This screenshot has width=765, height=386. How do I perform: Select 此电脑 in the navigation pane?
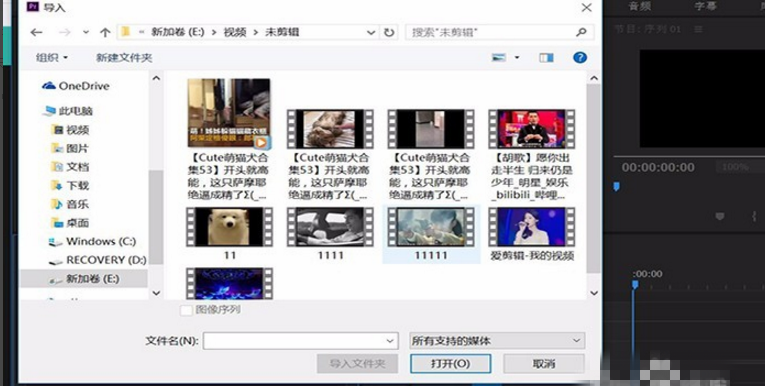pos(68,111)
